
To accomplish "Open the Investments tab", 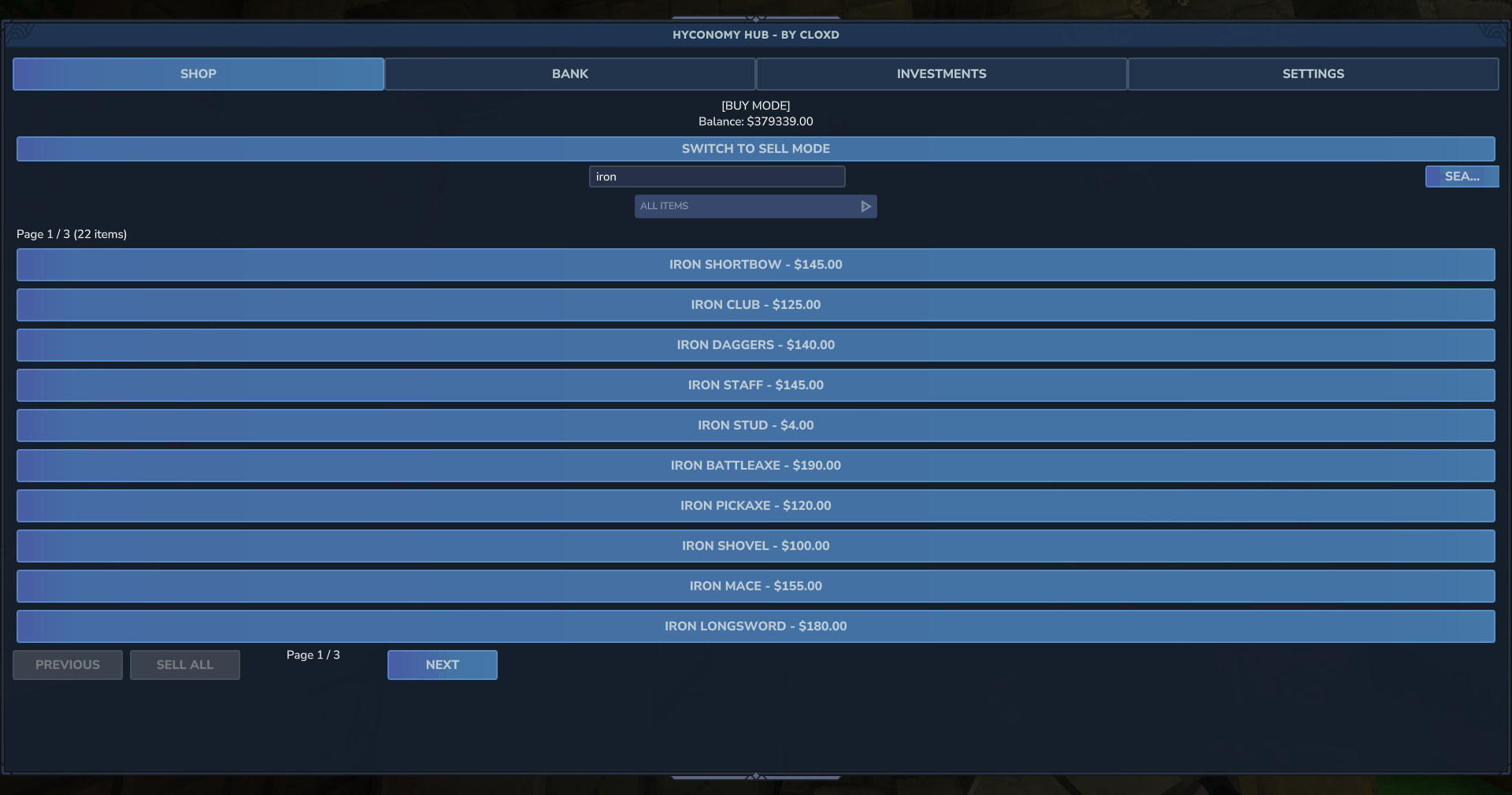I will [941, 74].
